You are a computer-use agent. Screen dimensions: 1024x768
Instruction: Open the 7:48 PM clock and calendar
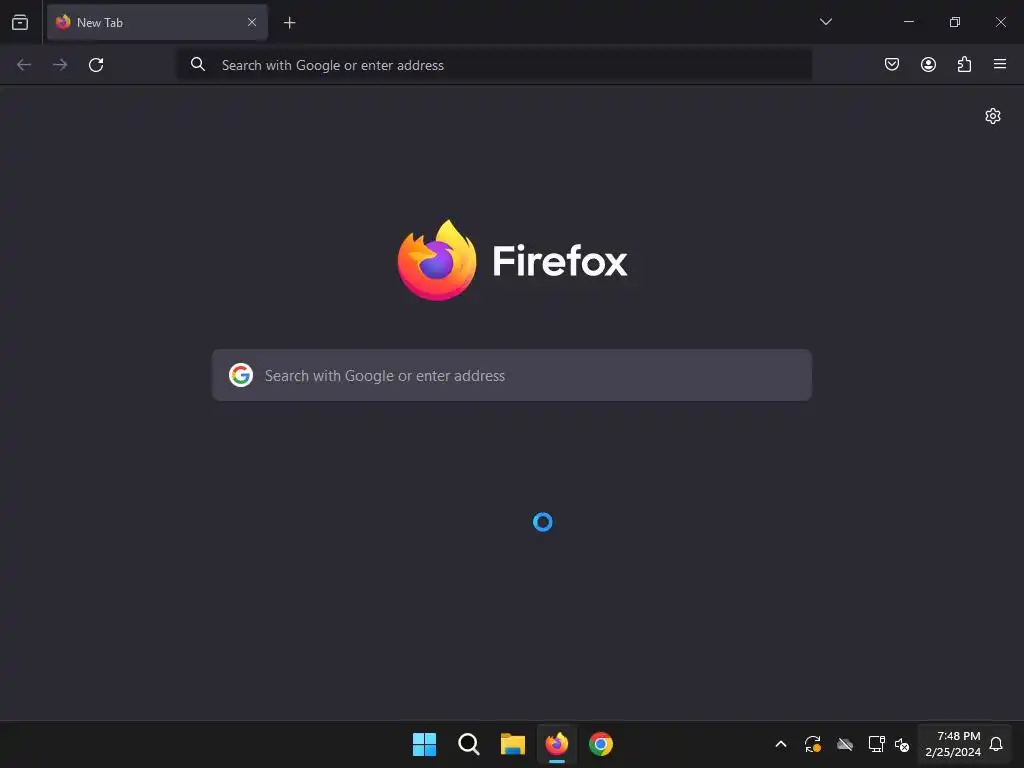point(952,744)
